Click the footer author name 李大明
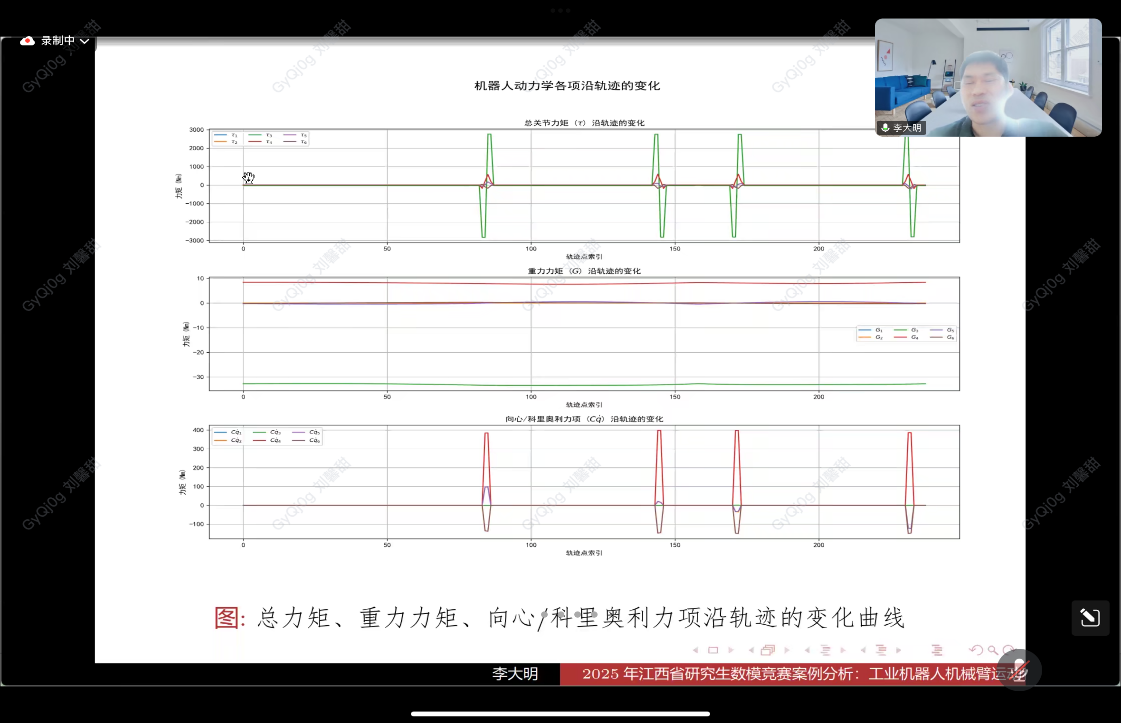 tap(515, 674)
